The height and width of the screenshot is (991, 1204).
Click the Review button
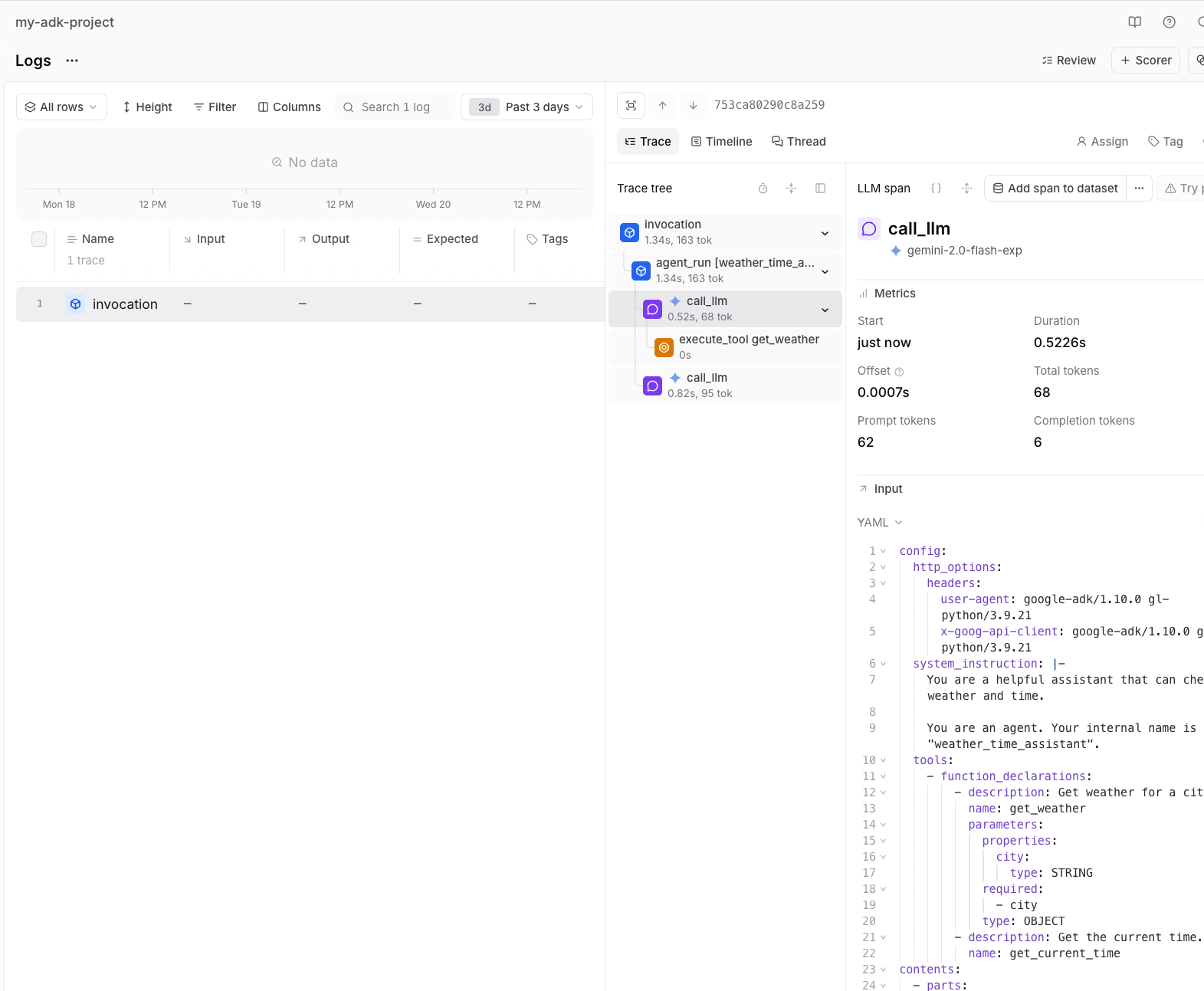pos(1069,61)
